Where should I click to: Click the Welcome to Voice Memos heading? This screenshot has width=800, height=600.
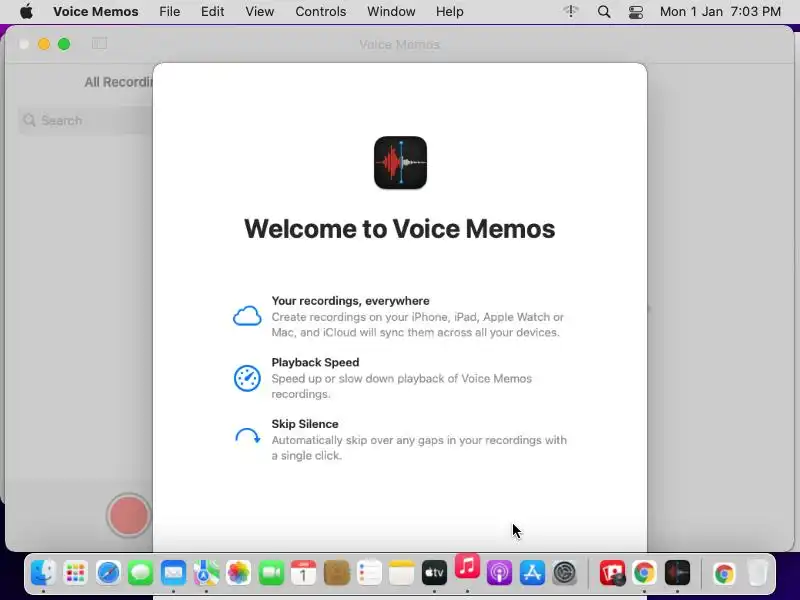coord(399,229)
